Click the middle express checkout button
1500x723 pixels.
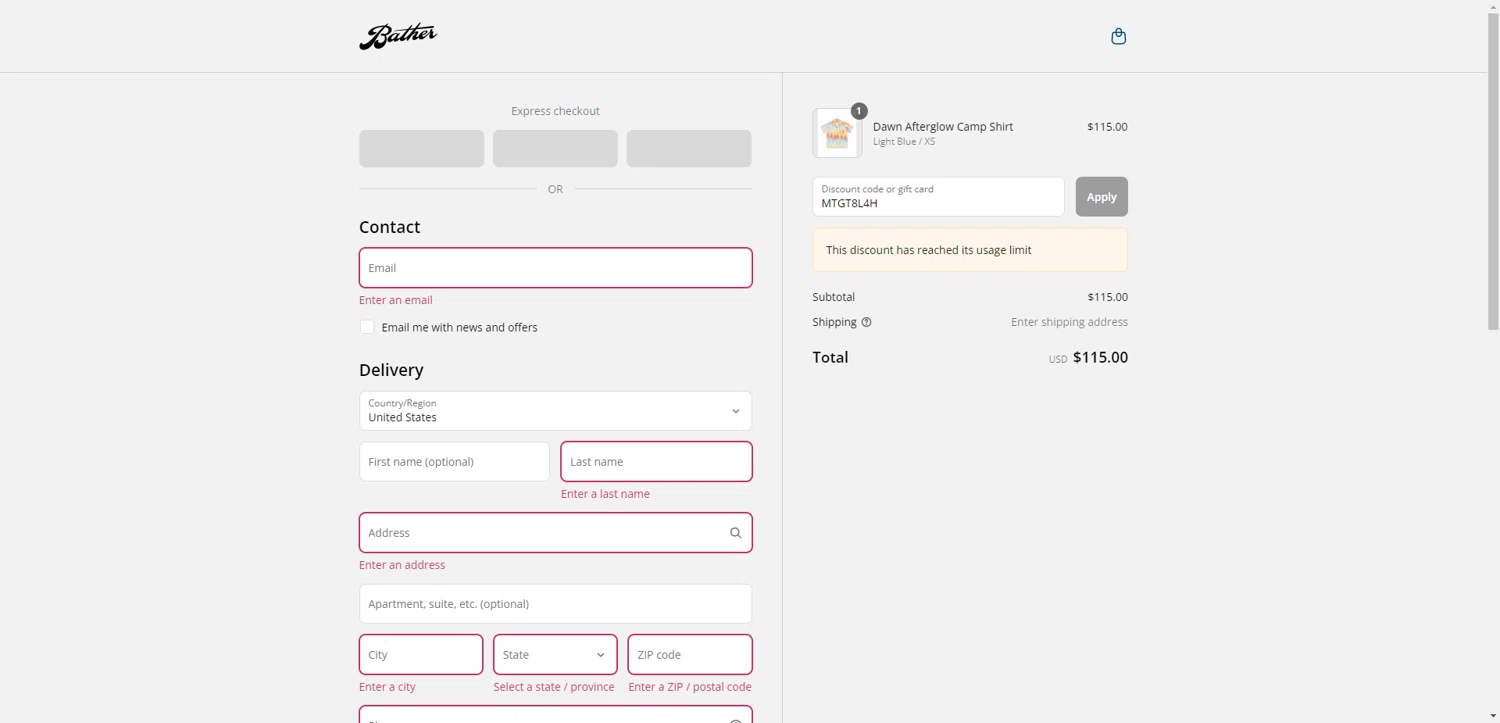coord(555,148)
